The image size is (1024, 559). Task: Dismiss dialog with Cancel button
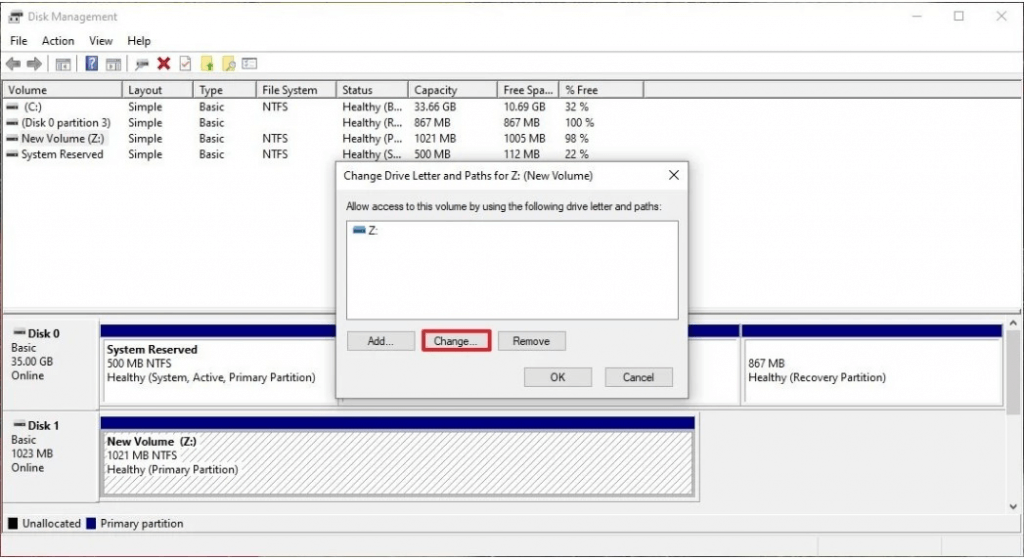(x=638, y=377)
